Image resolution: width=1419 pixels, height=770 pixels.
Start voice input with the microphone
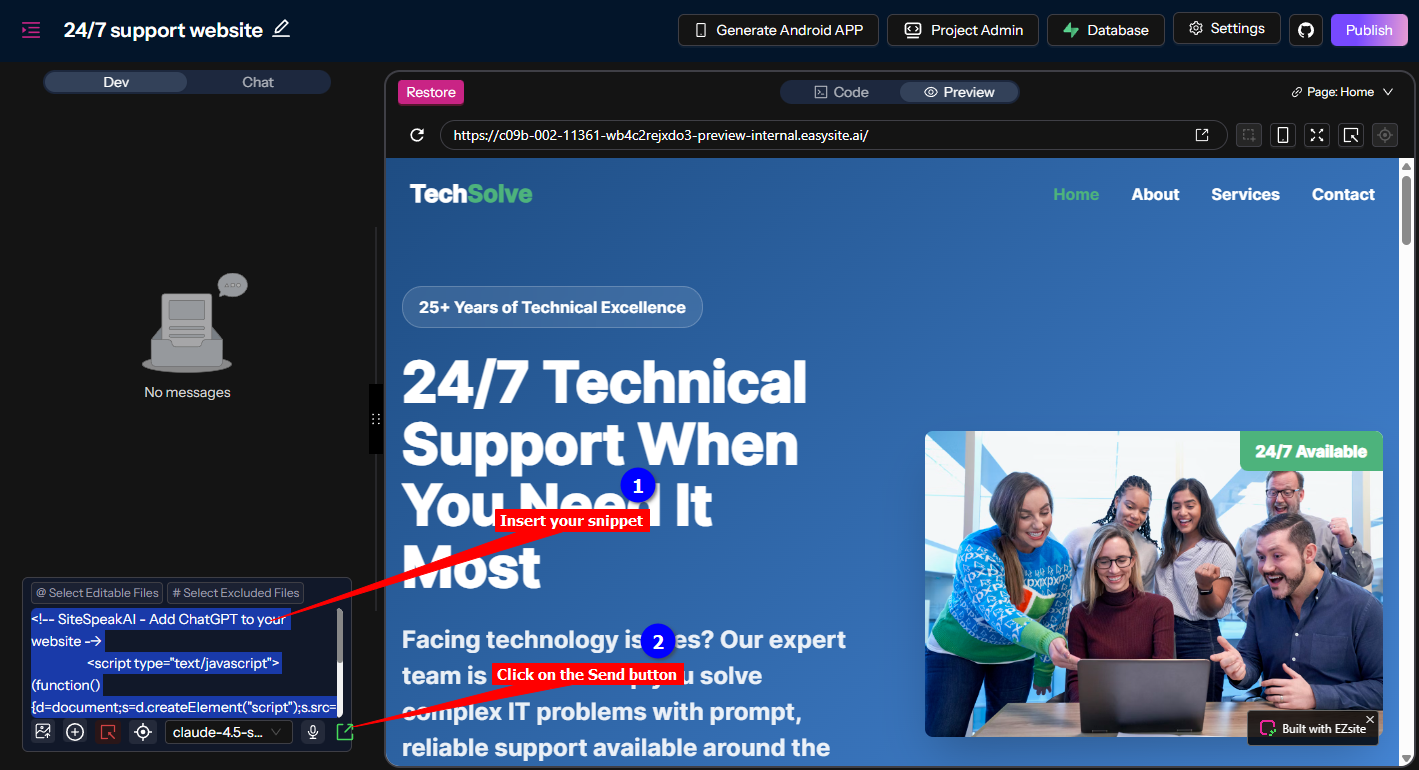coord(313,732)
